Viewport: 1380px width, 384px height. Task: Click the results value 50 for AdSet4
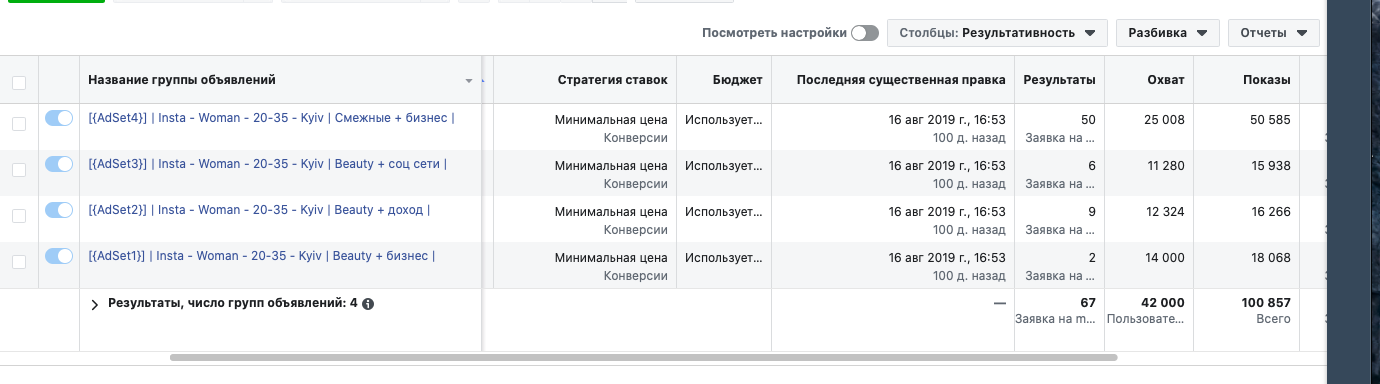[x=1088, y=120]
